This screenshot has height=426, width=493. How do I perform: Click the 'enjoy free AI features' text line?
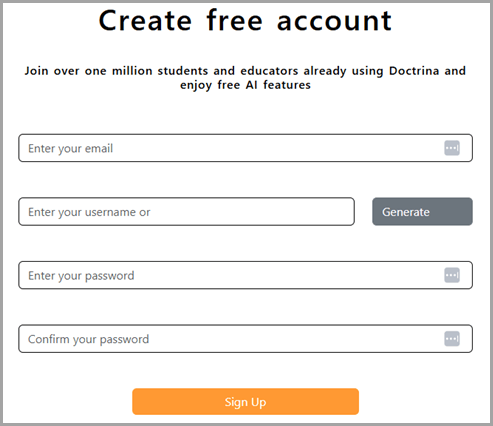[x=245, y=85]
